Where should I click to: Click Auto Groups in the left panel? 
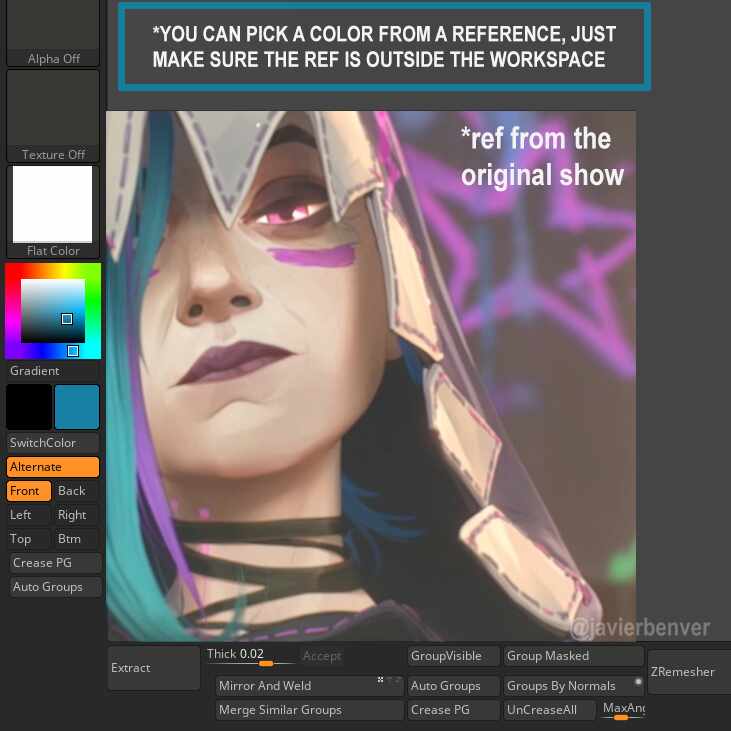[55, 587]
